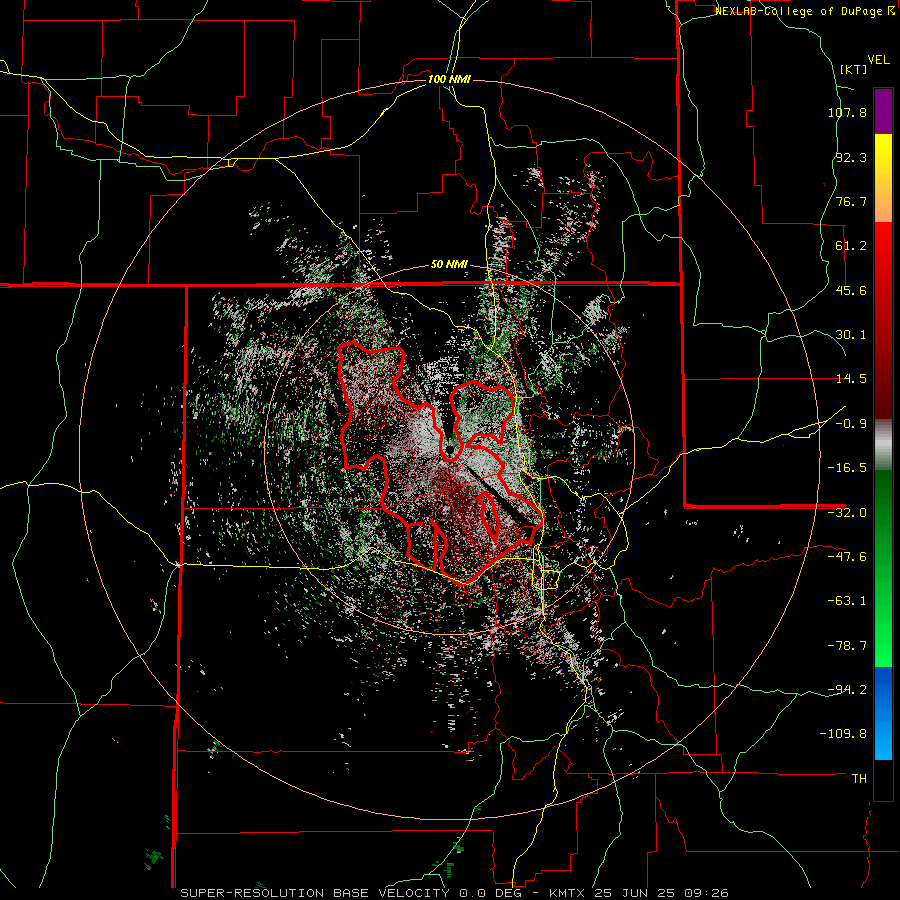Click the 92.3 velocity scale value

click(851, 157)
